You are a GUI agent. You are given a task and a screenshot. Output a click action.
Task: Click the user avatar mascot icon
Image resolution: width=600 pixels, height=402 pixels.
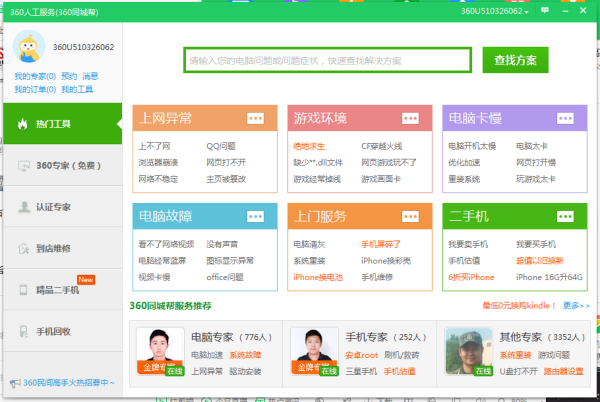click(29, 47)
